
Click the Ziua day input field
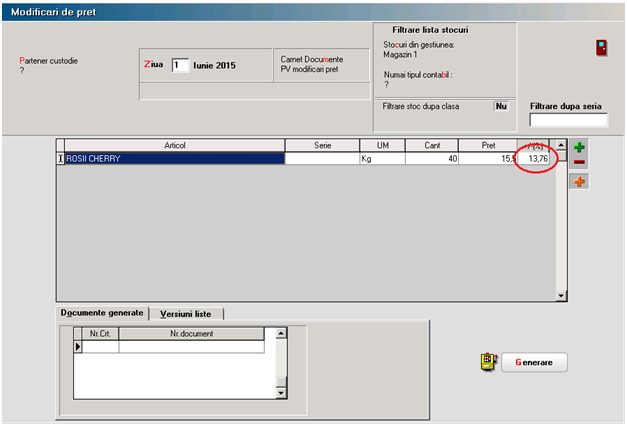(x=180, y=66)
